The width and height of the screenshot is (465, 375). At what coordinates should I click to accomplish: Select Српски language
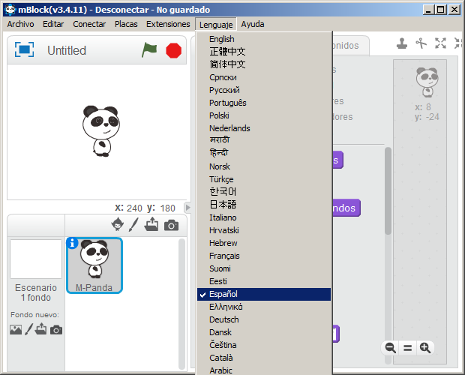point(264,77)
